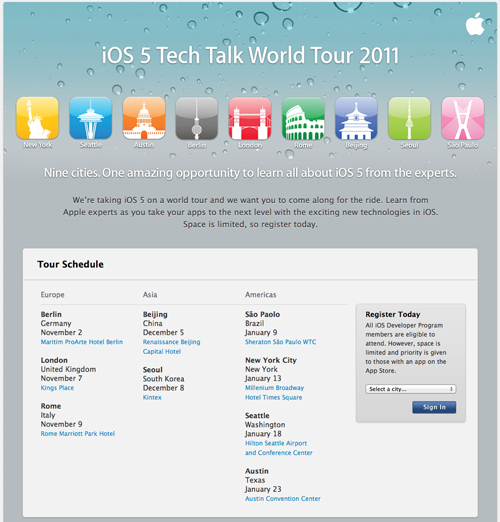The width and height of the screenshot is (500, 522).
Task: Select the green Rome Colosseum icon
Action: [303, 118]
